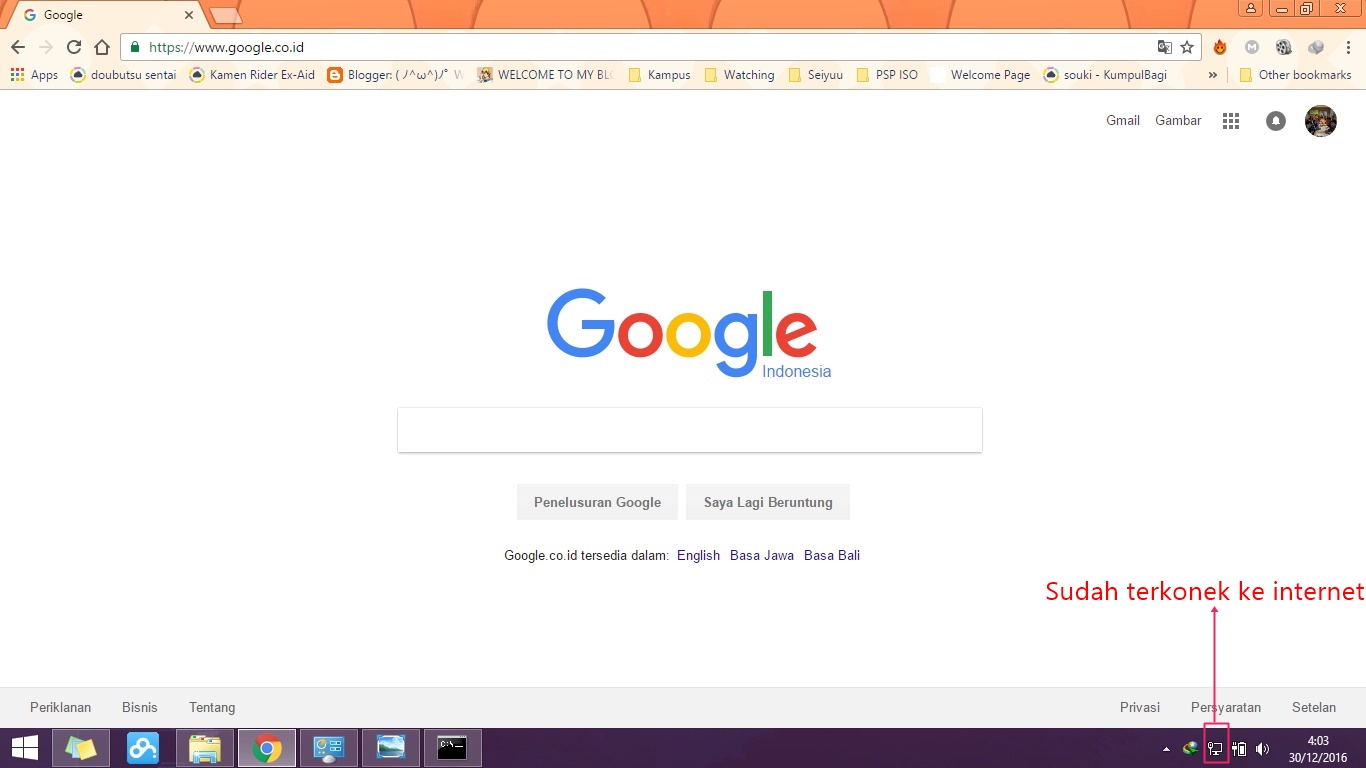1366x768 pixels.
Task: Select the Google tab
Action: [104, 15]
